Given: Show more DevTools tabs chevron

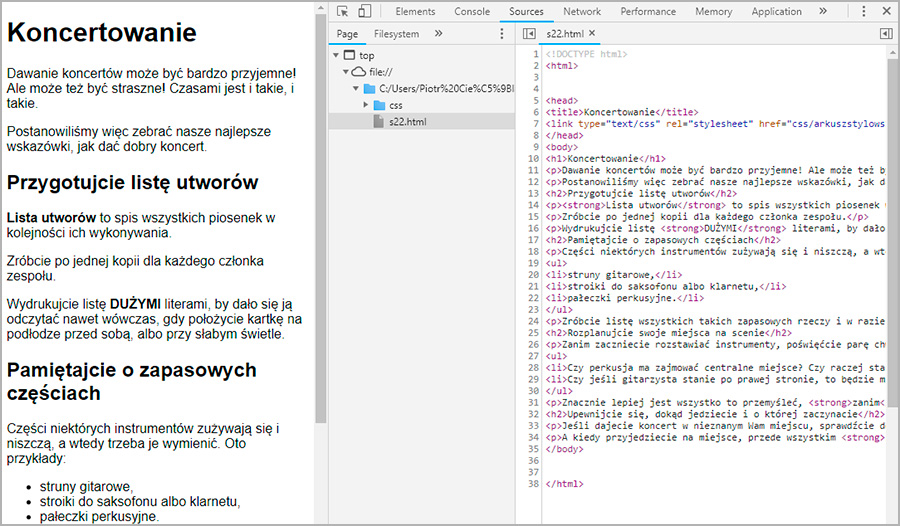Looking at the screenshot, I should (x=823, y=11).
